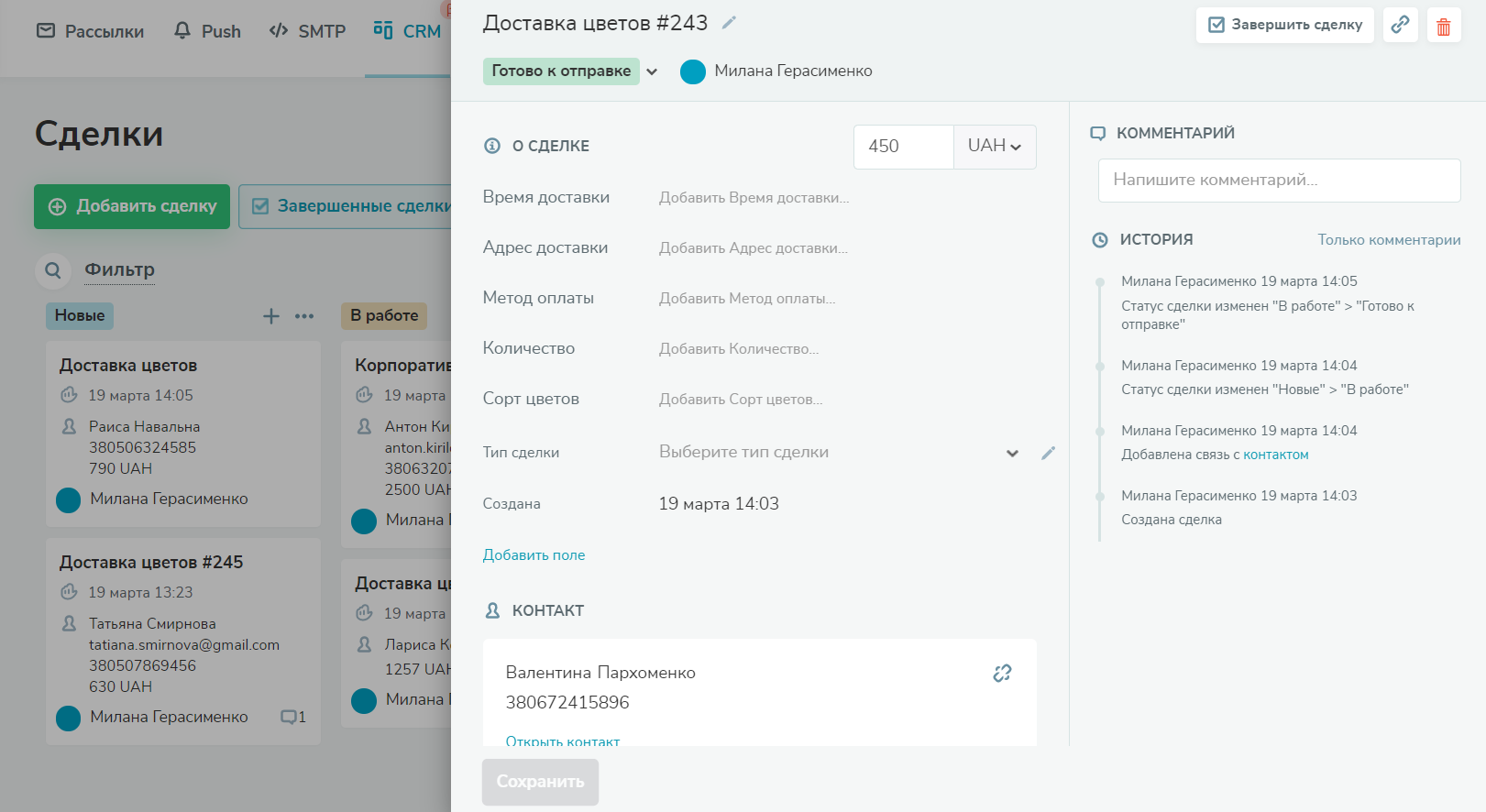Click contact phone 380672415896
Screen dimensions: 1486x812
click(567, 703)
